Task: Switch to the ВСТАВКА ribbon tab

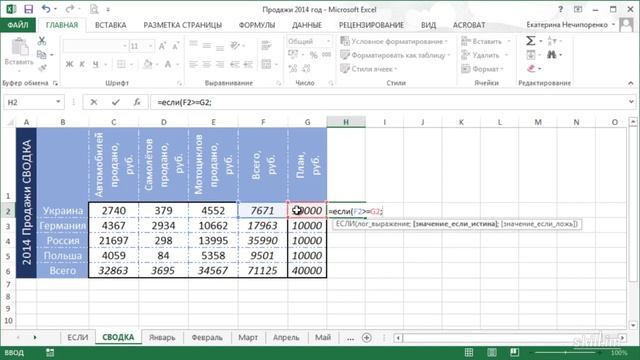Action: click(111, 25)
